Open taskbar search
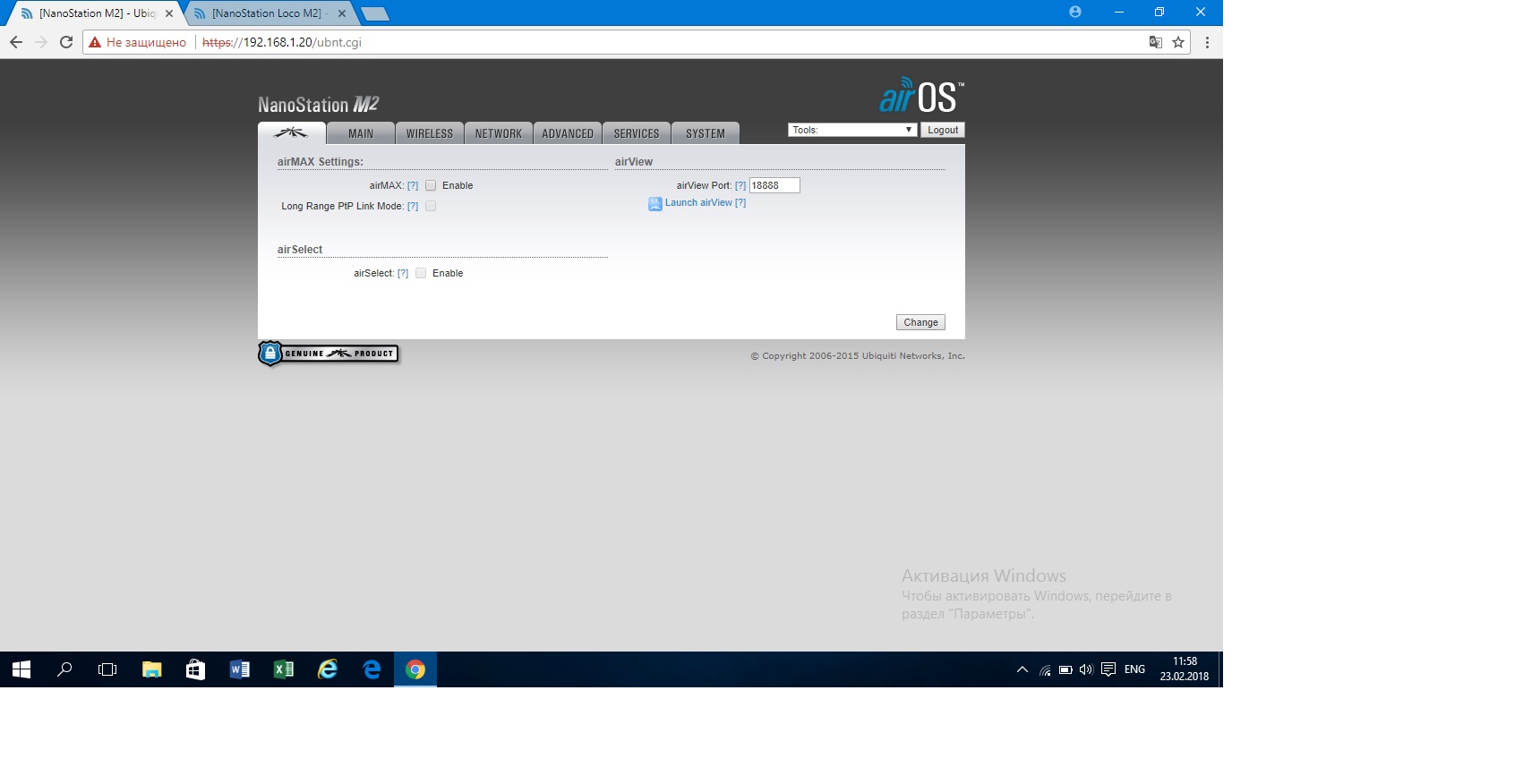This screenshot has height=784, width=1540. tap(64, 669)
